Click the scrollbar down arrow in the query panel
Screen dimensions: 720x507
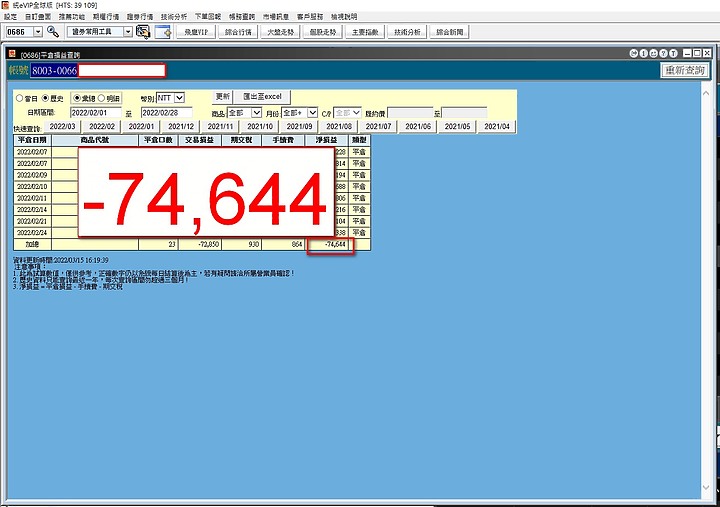tap(706, 487)
